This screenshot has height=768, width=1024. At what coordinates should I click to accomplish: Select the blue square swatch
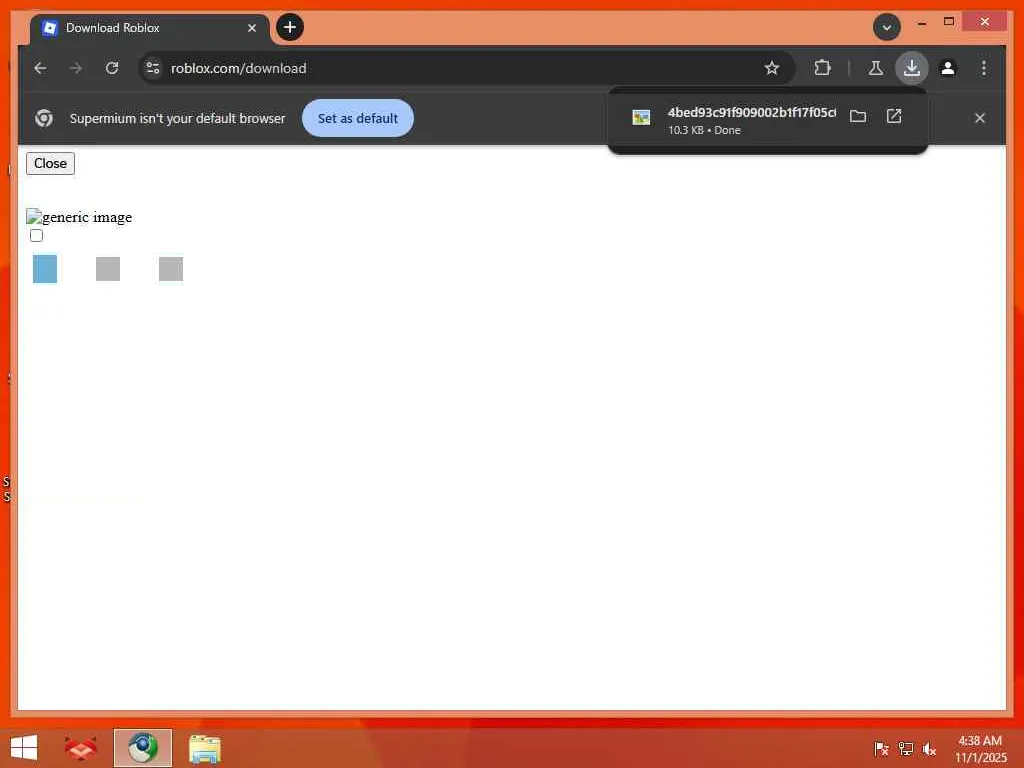[45, 269]
